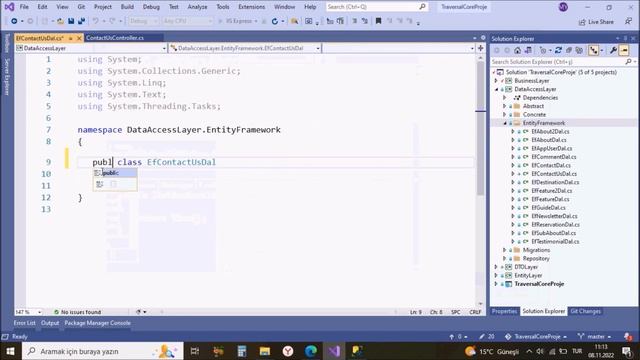Select 'public' in the IntelliSense list
Screen dimensions: 640x360
click(x=115, y=173)
